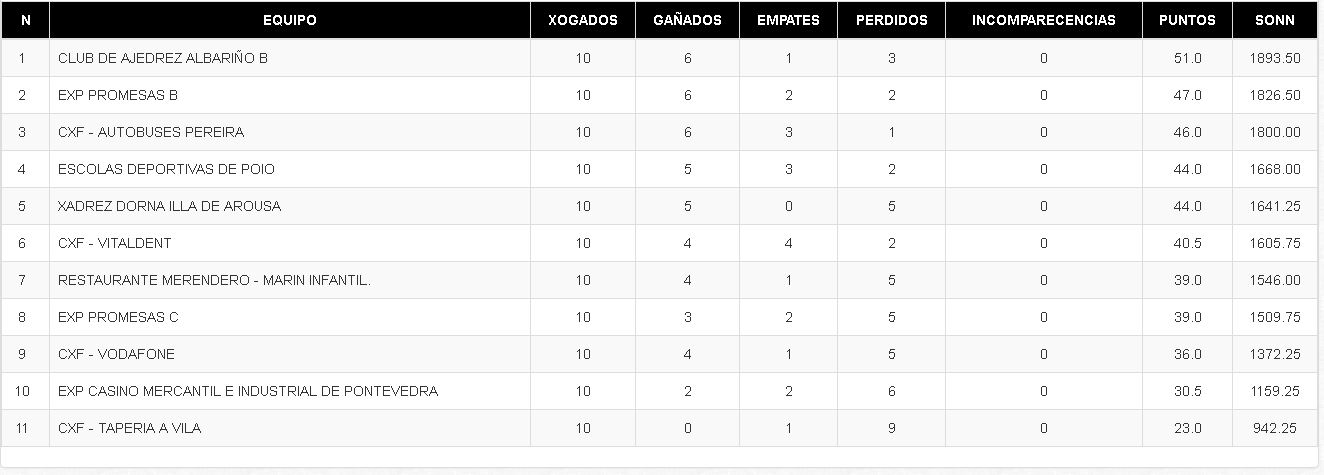Select team EXP PROMESAS C
Image resolution: width=1324 pixels, height=475 pixels.
(x=118, y=317)
